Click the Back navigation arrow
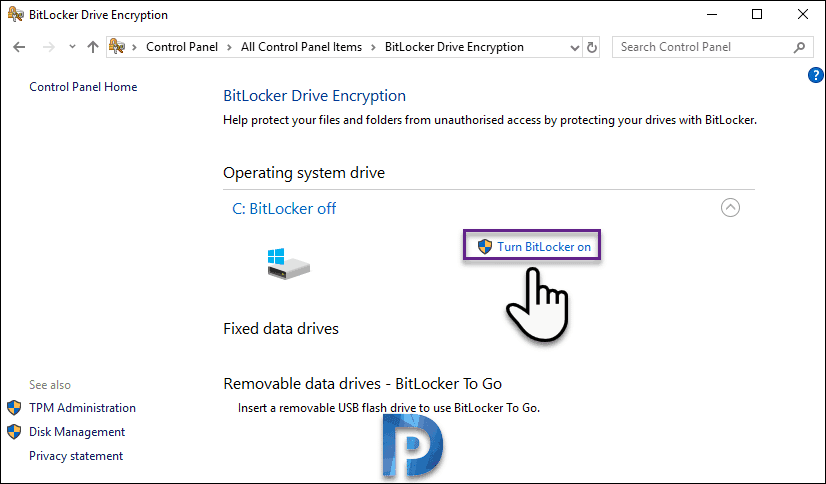The width and height of the screenshot is (826, 484). coord(19,47)
